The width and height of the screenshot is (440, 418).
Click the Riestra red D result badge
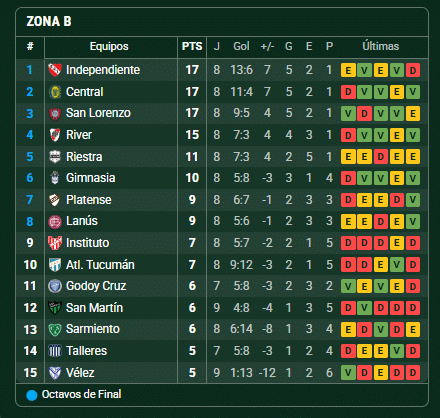click(380, 157)
